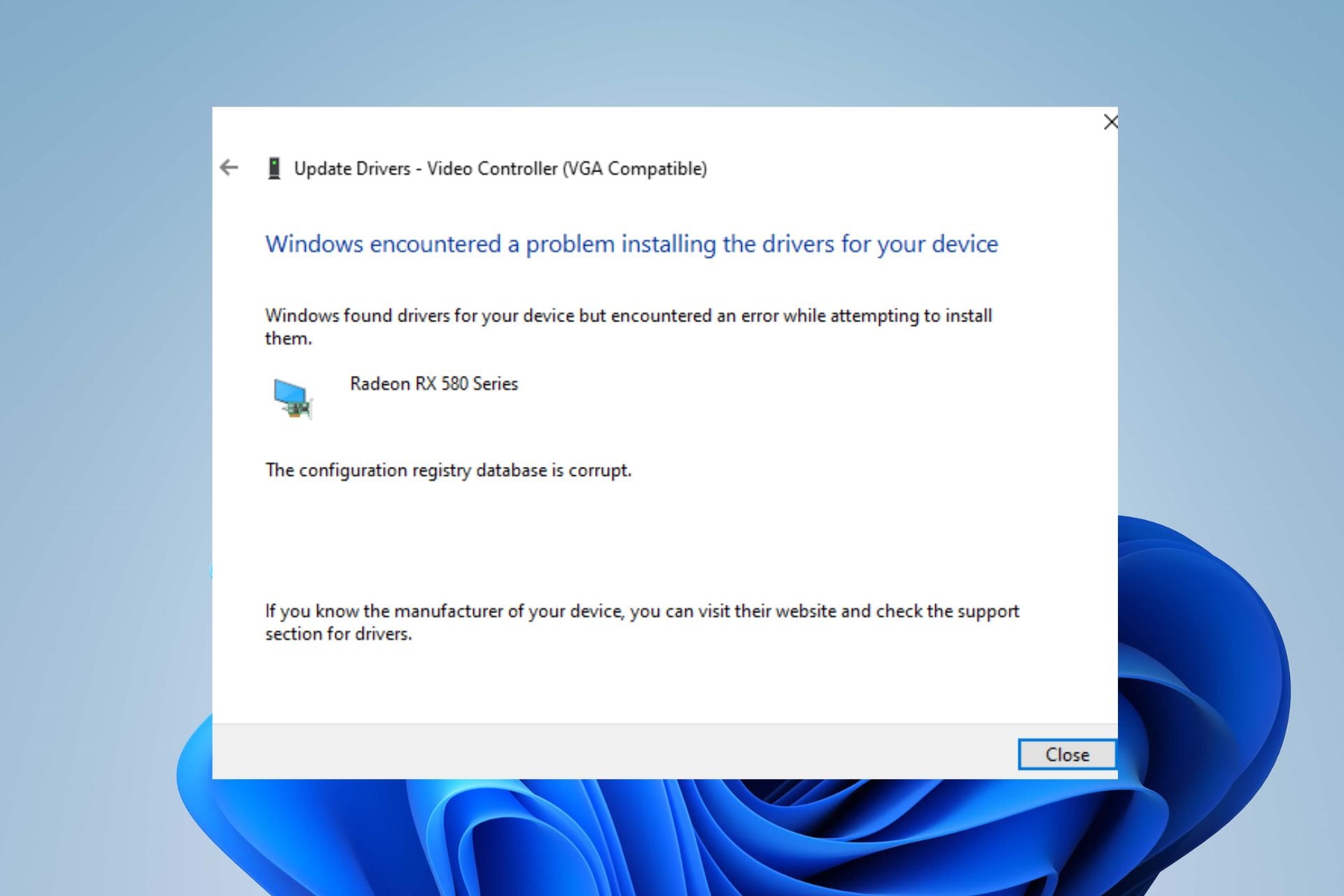Click the desktop wallpaper left of the dialog
Viewport: 1344px width, 896px height.
[105, 420]
